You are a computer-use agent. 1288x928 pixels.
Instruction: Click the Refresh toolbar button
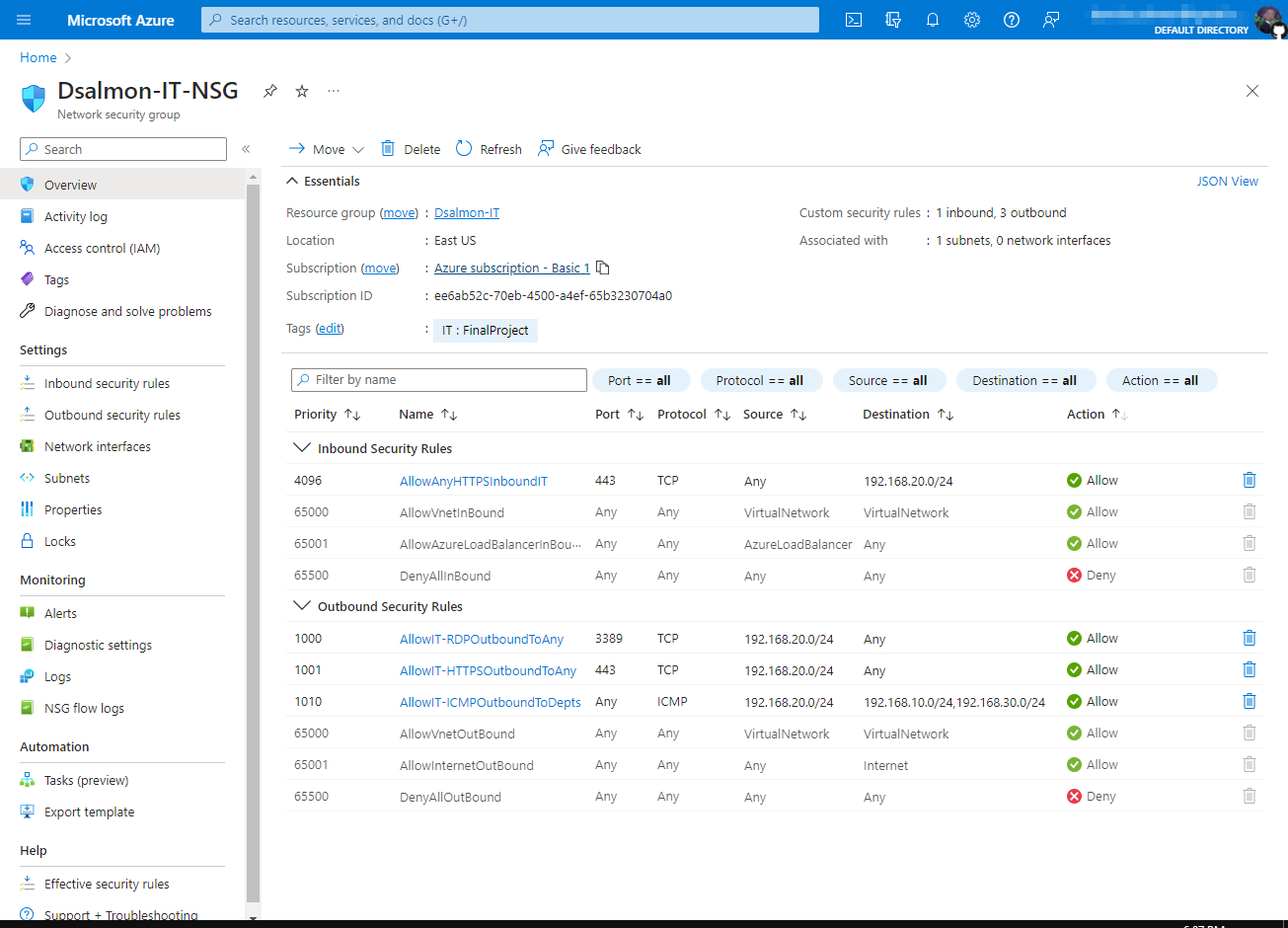[489, 149]
